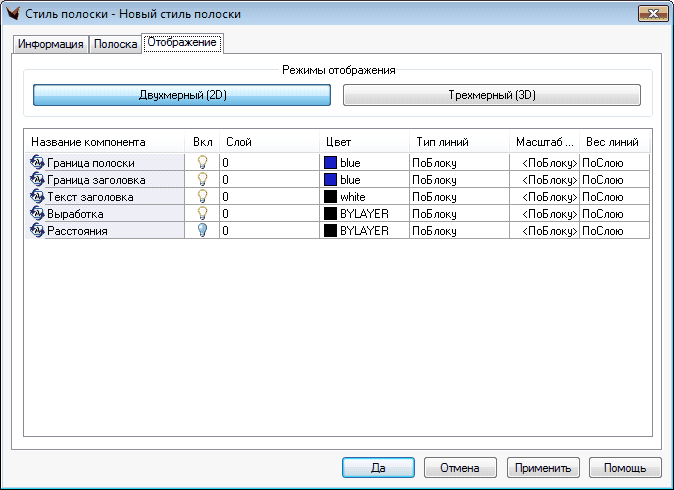Toggle visibility bulb for Граница заголовка
This screenshot has width=674, height=490.
202,179
